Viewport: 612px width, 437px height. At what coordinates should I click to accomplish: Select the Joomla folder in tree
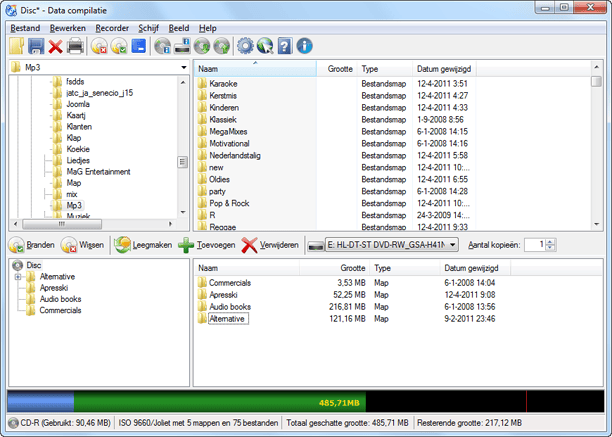coord(78,104)
